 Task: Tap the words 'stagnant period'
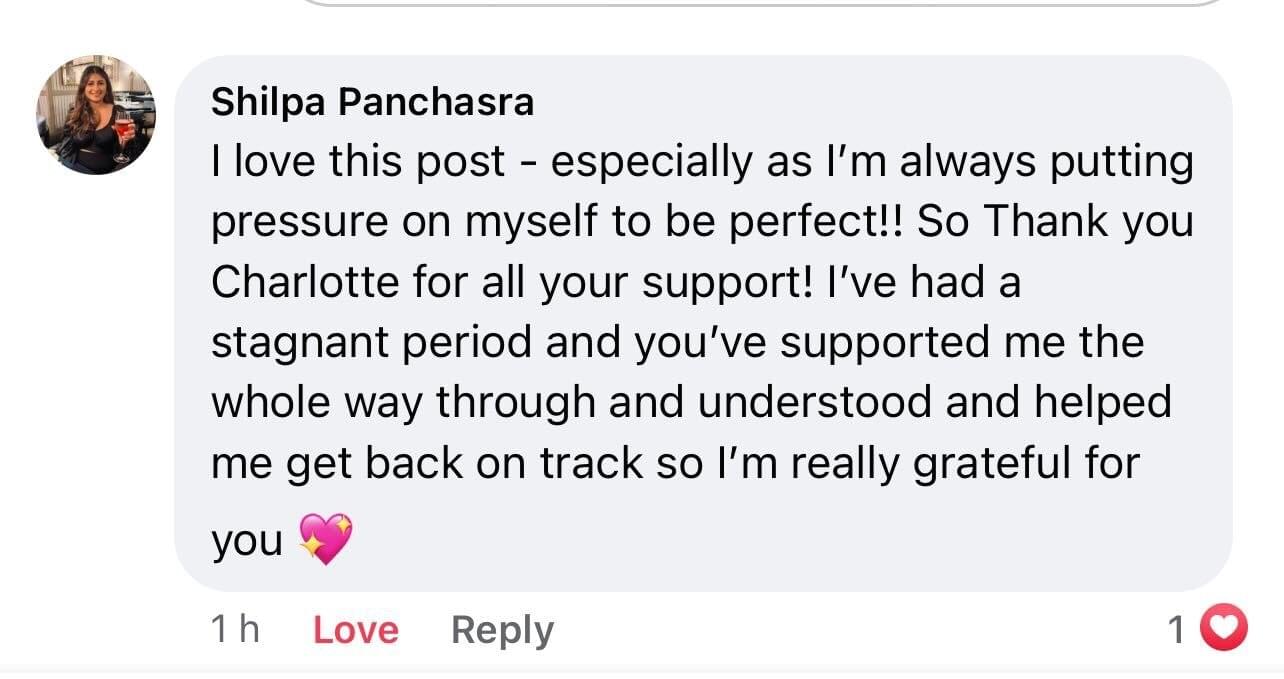(371, 342)
